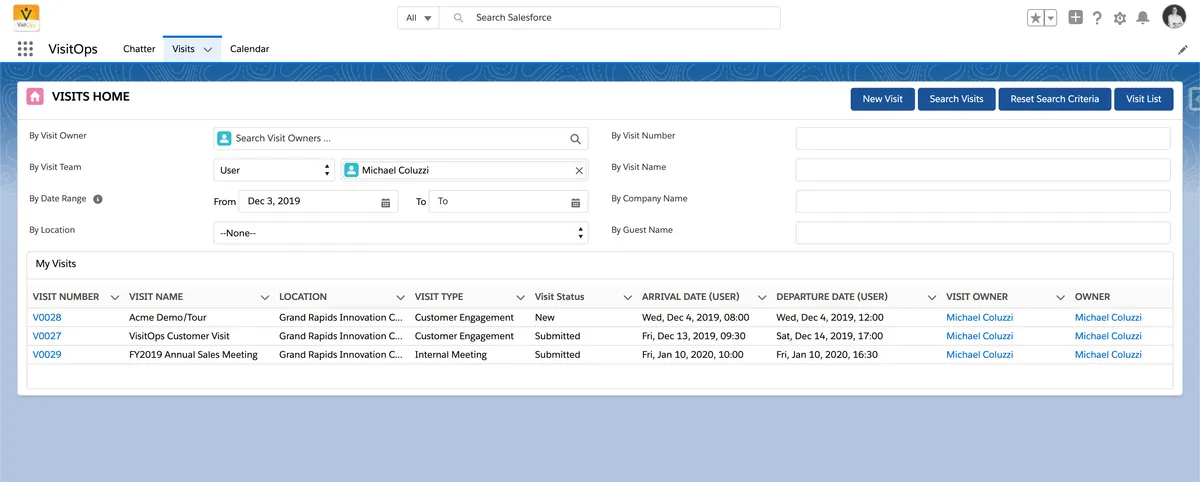
Task: Open the Favorites star icon
Action: pyautogui.click(x=1035, y=18)
